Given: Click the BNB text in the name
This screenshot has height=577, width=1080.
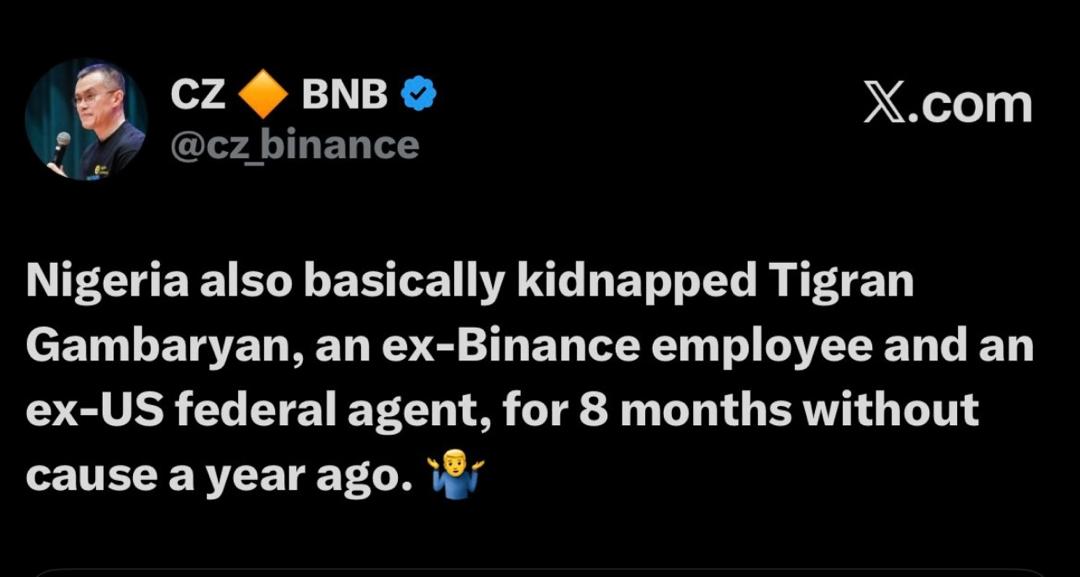Looking at the screenshot, I should [x=344, y=95].
